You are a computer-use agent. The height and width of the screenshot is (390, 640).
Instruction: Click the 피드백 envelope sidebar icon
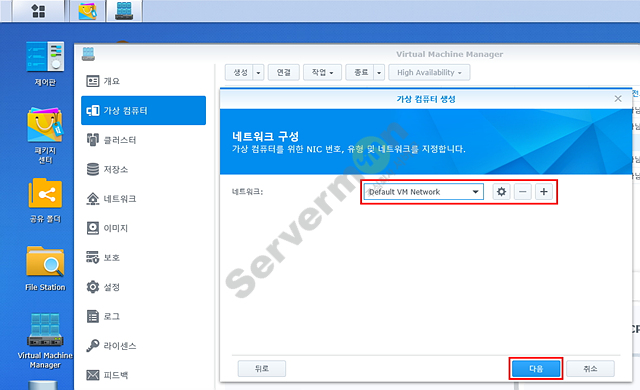coord(93,375)
